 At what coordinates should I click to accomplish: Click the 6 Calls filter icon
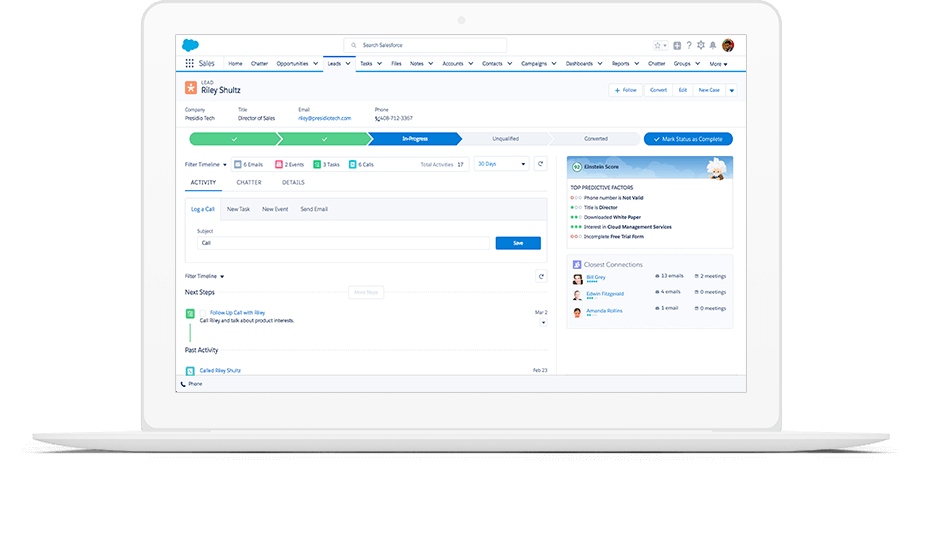353,164
